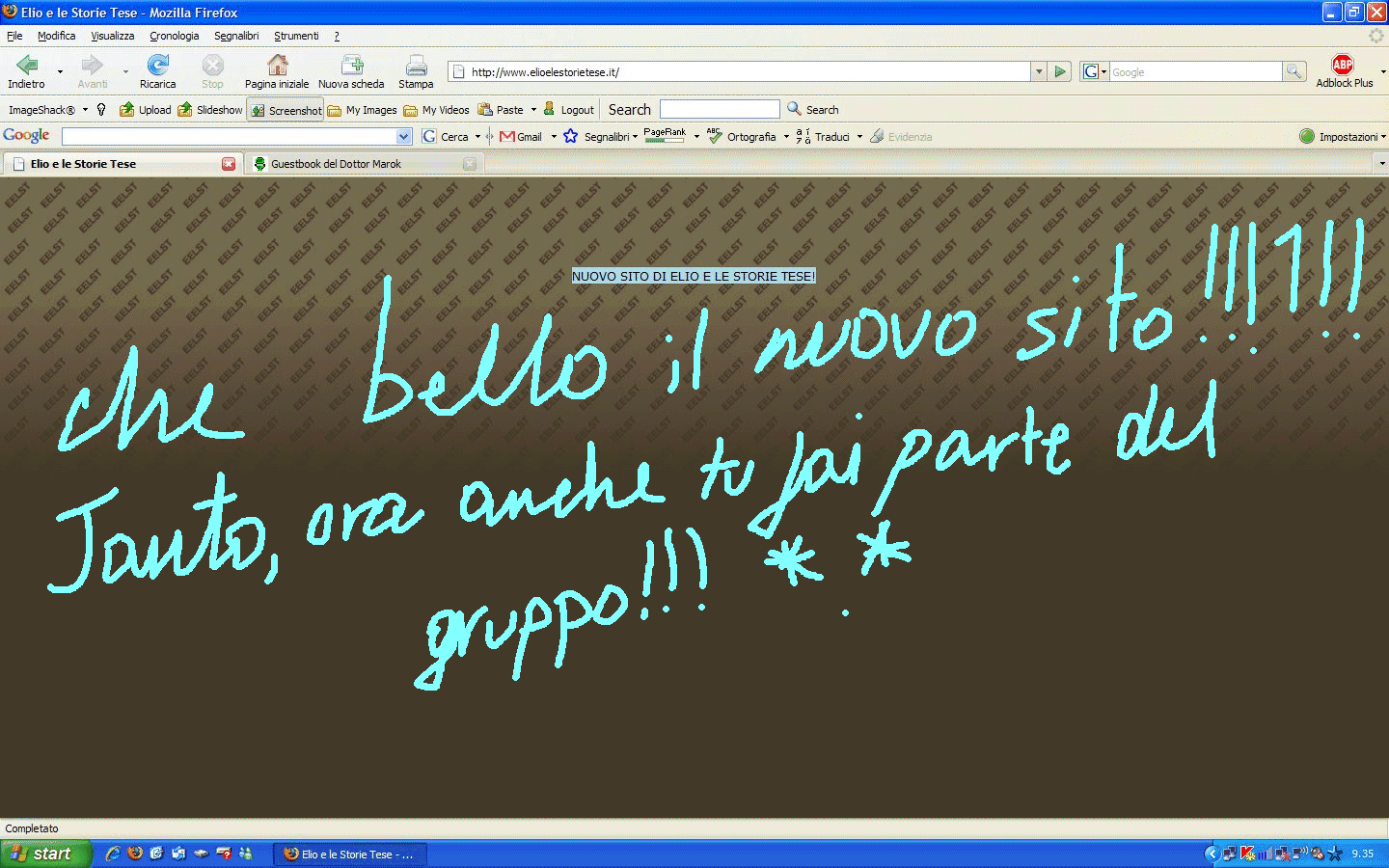This screenshot has height=868, width=1389.
Task: Expand Cerca options dropdown arrow
Action: coord(477,137)
